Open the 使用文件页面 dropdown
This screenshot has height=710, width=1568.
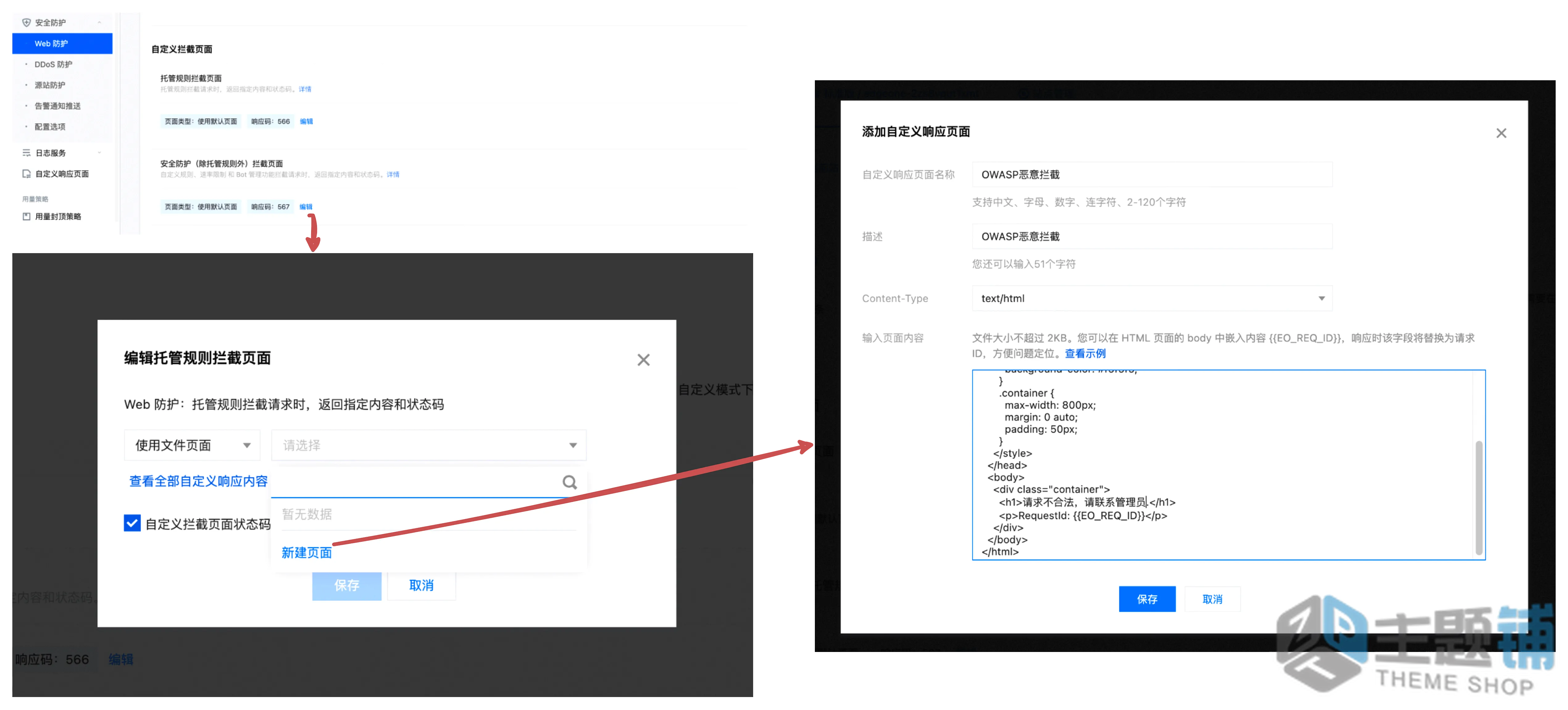[x=192, y=445]
